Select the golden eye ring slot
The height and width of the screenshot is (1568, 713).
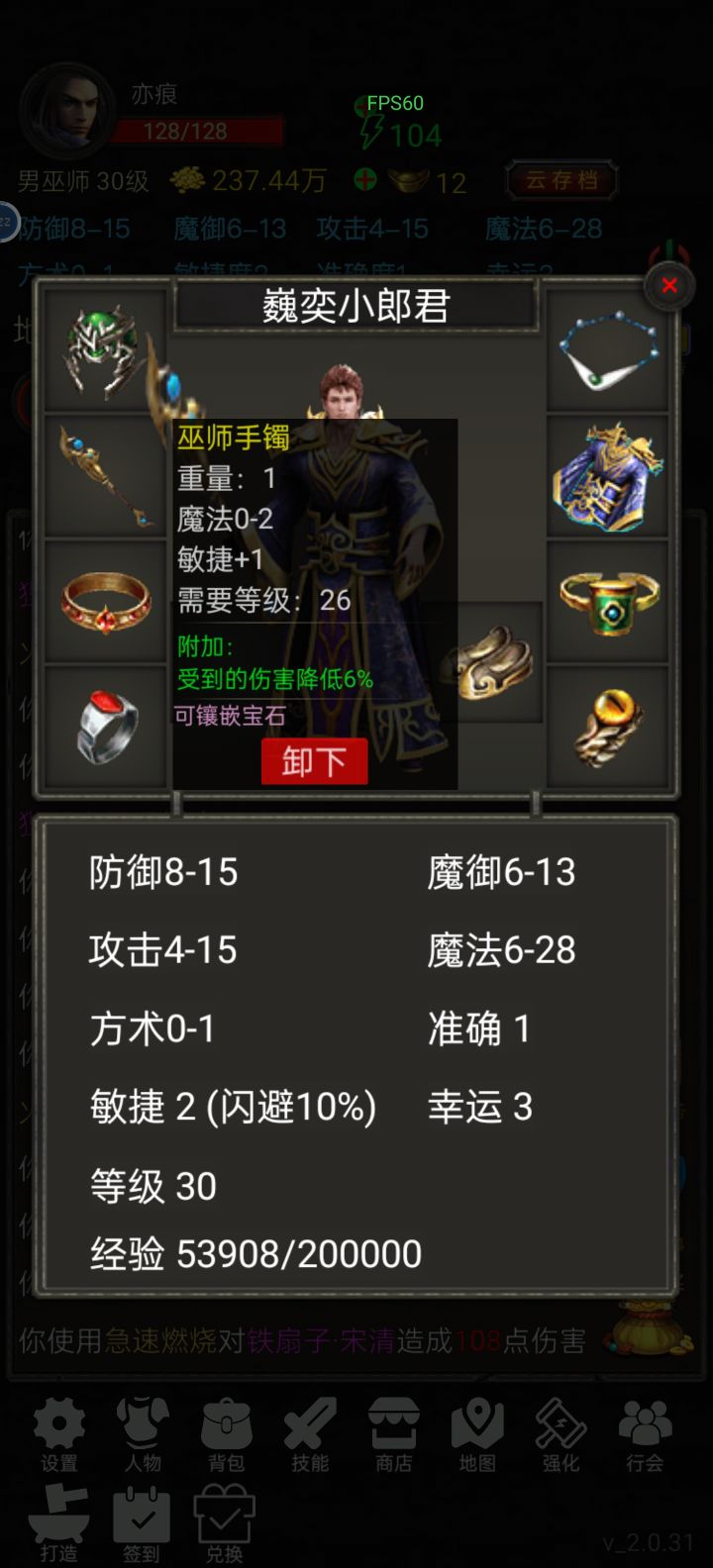click(x=607, y=728)
